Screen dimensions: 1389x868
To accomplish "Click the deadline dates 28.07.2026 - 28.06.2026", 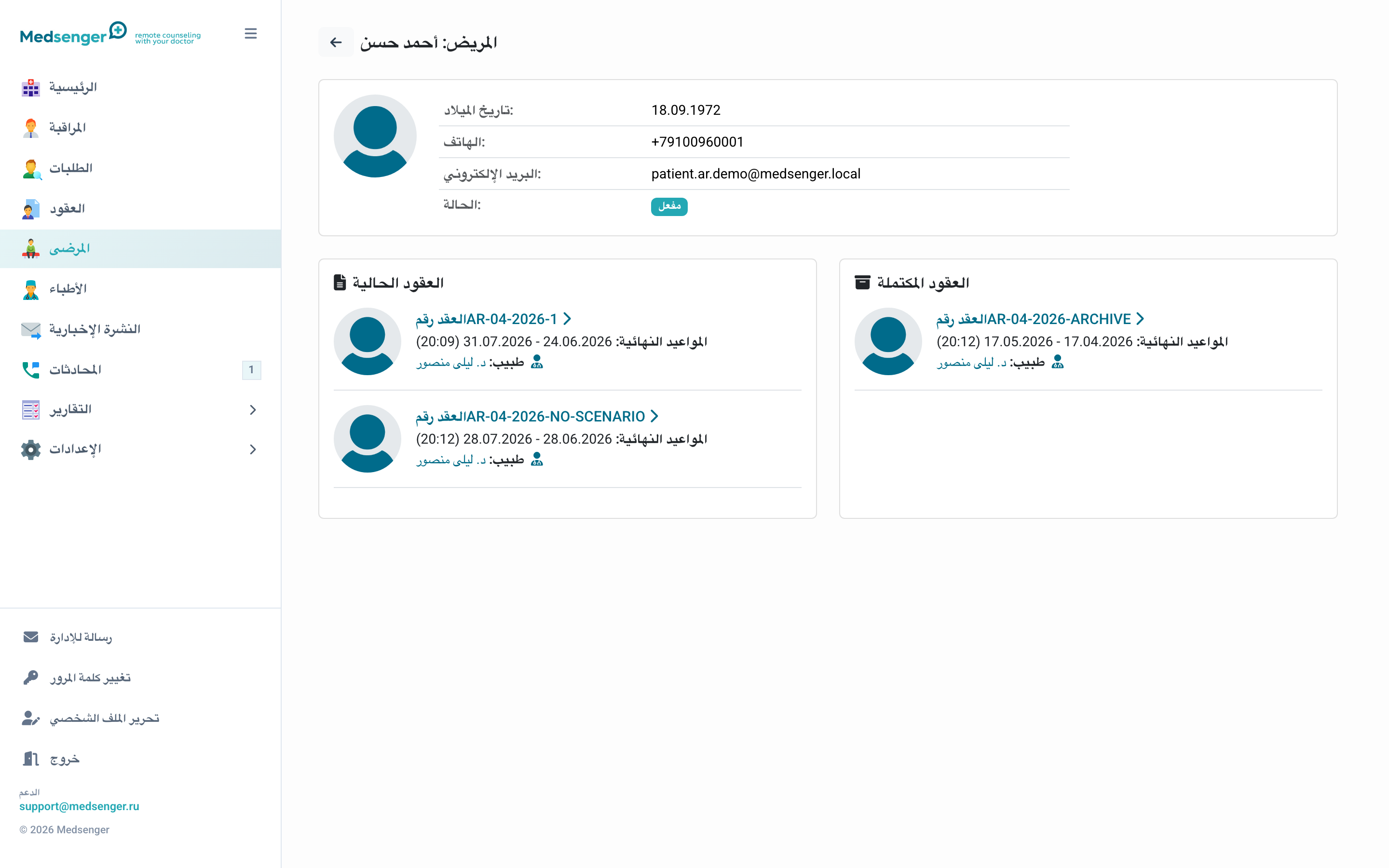I will point(537,440).
